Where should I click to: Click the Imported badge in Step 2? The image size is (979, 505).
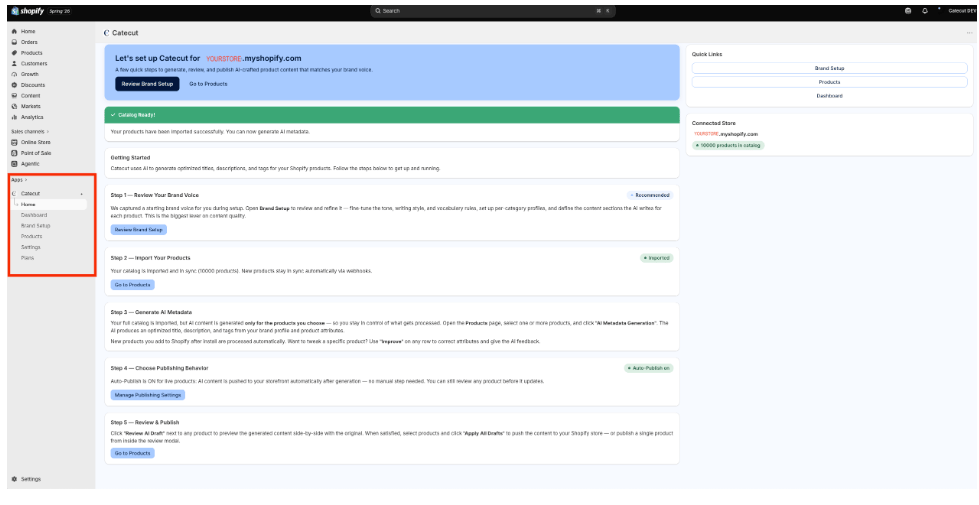pyautogui.click(x=657, y=258)
